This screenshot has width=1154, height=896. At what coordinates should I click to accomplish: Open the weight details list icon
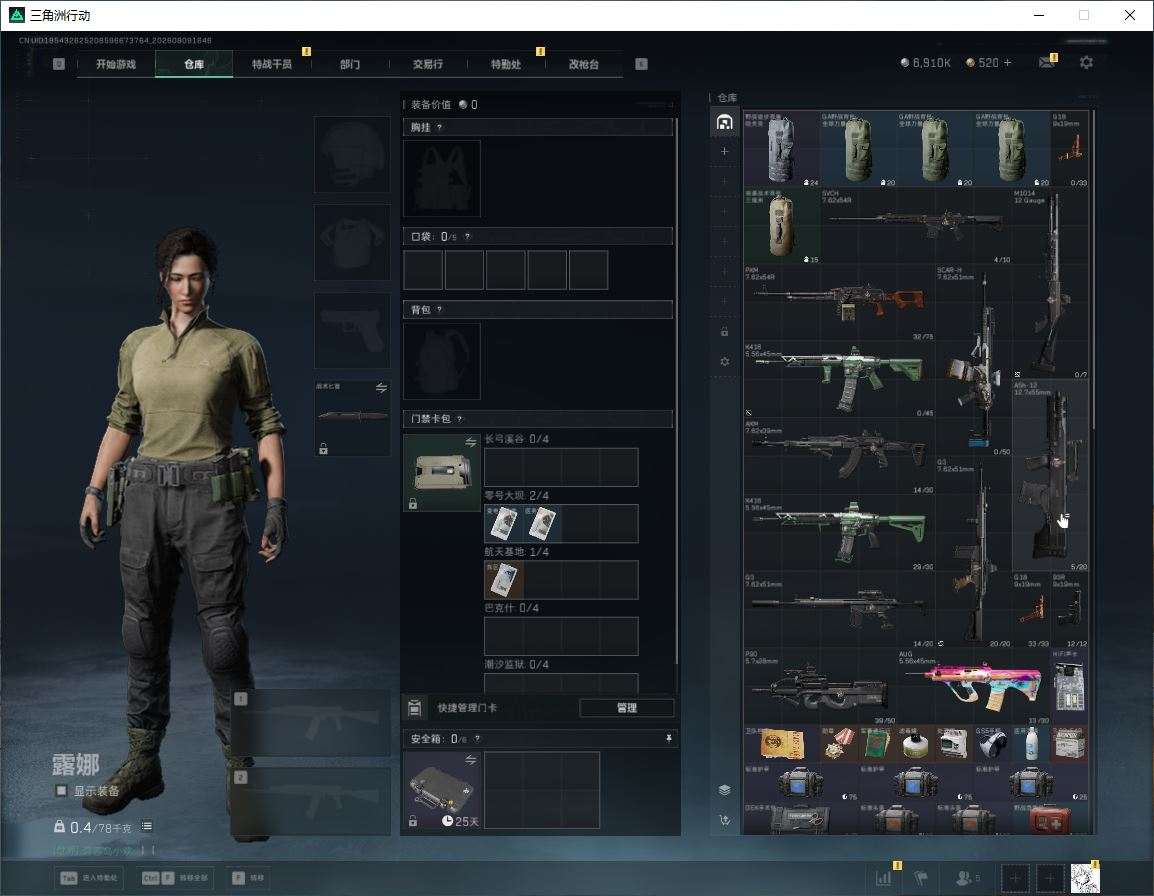coord(146,826)
